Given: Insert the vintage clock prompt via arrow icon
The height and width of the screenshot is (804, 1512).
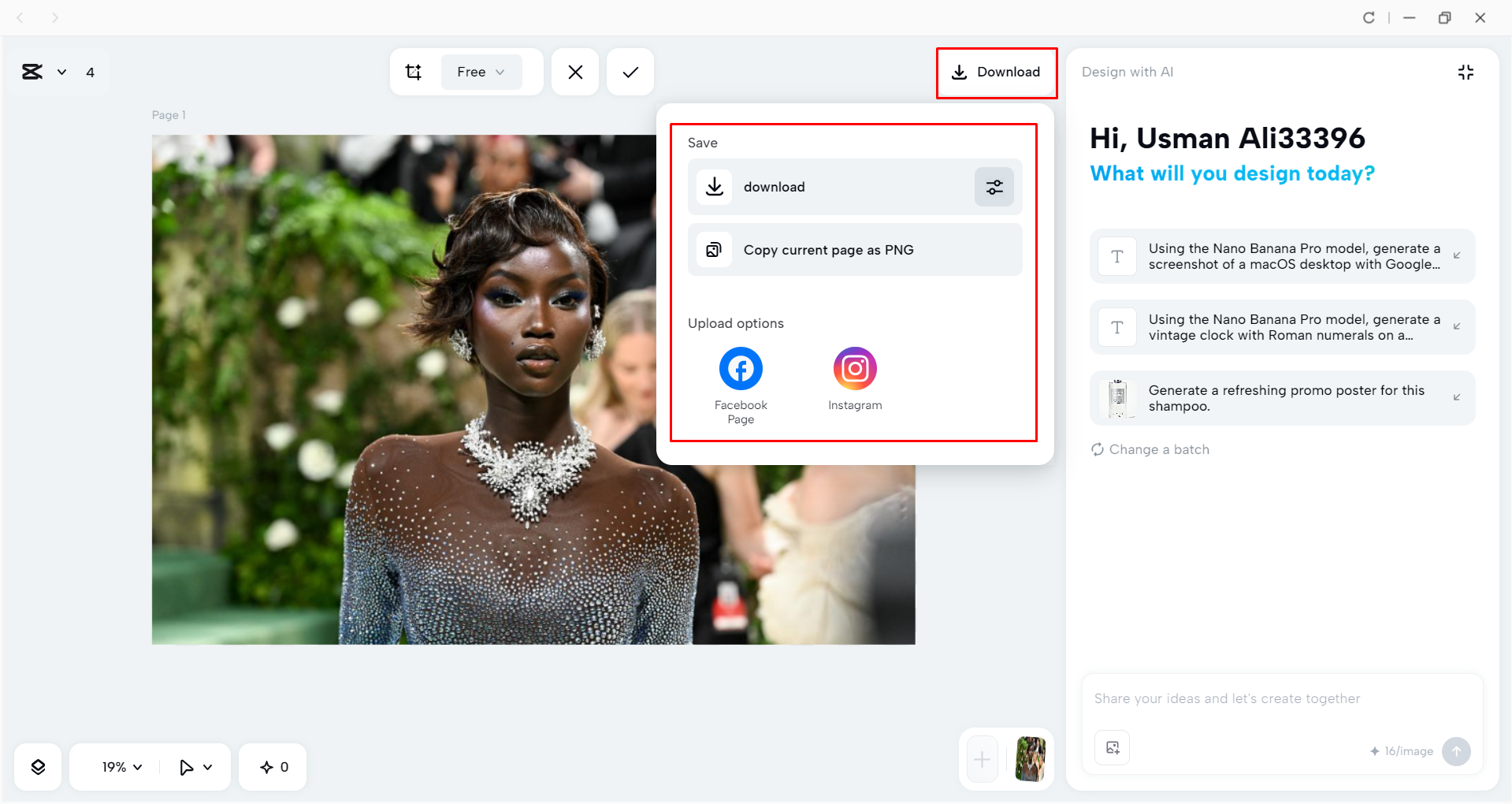Looking at the screenshot, I should click(1457, 326).
